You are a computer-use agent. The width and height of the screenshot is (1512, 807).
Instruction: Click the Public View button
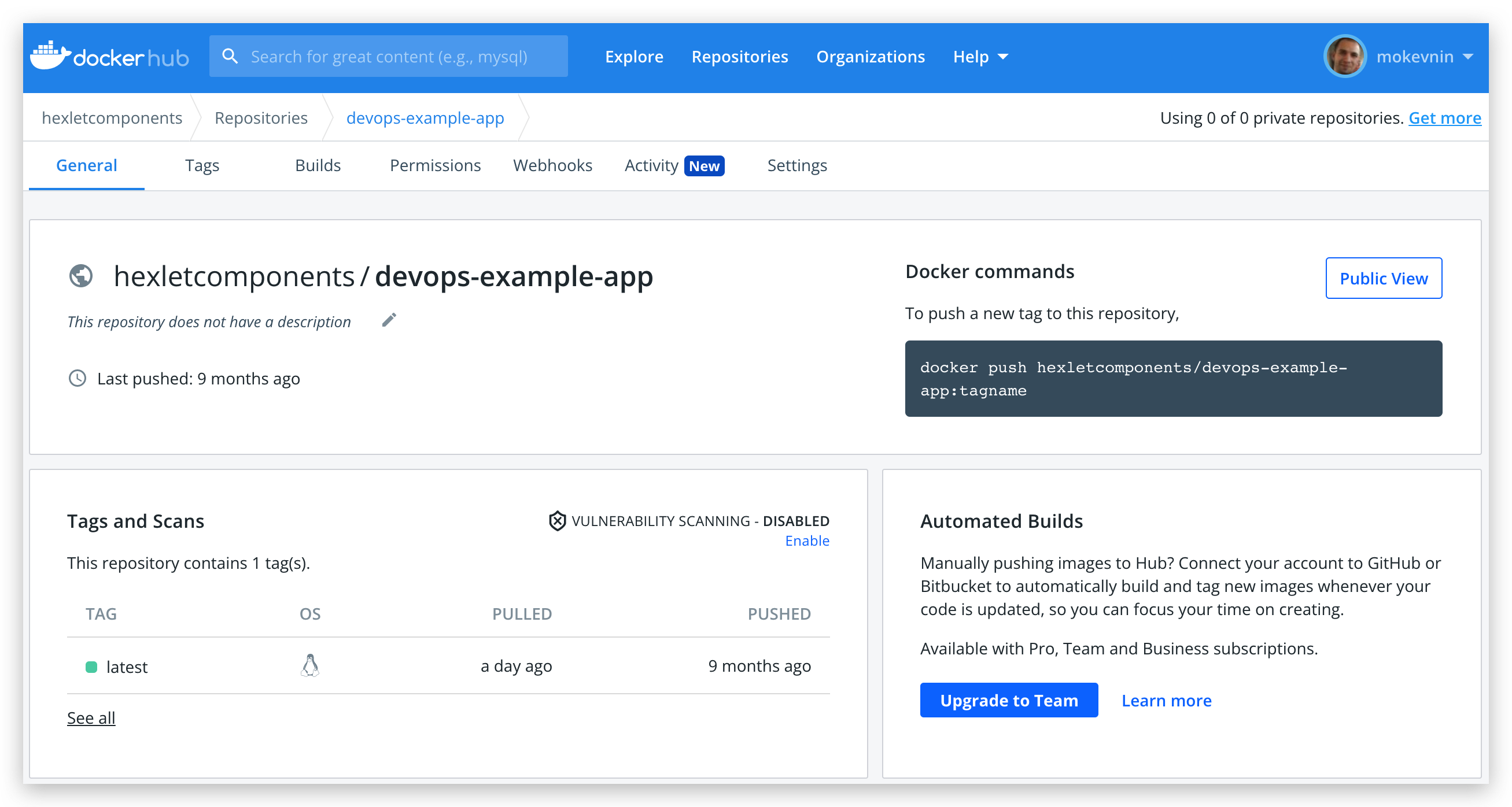point(1384,278)
